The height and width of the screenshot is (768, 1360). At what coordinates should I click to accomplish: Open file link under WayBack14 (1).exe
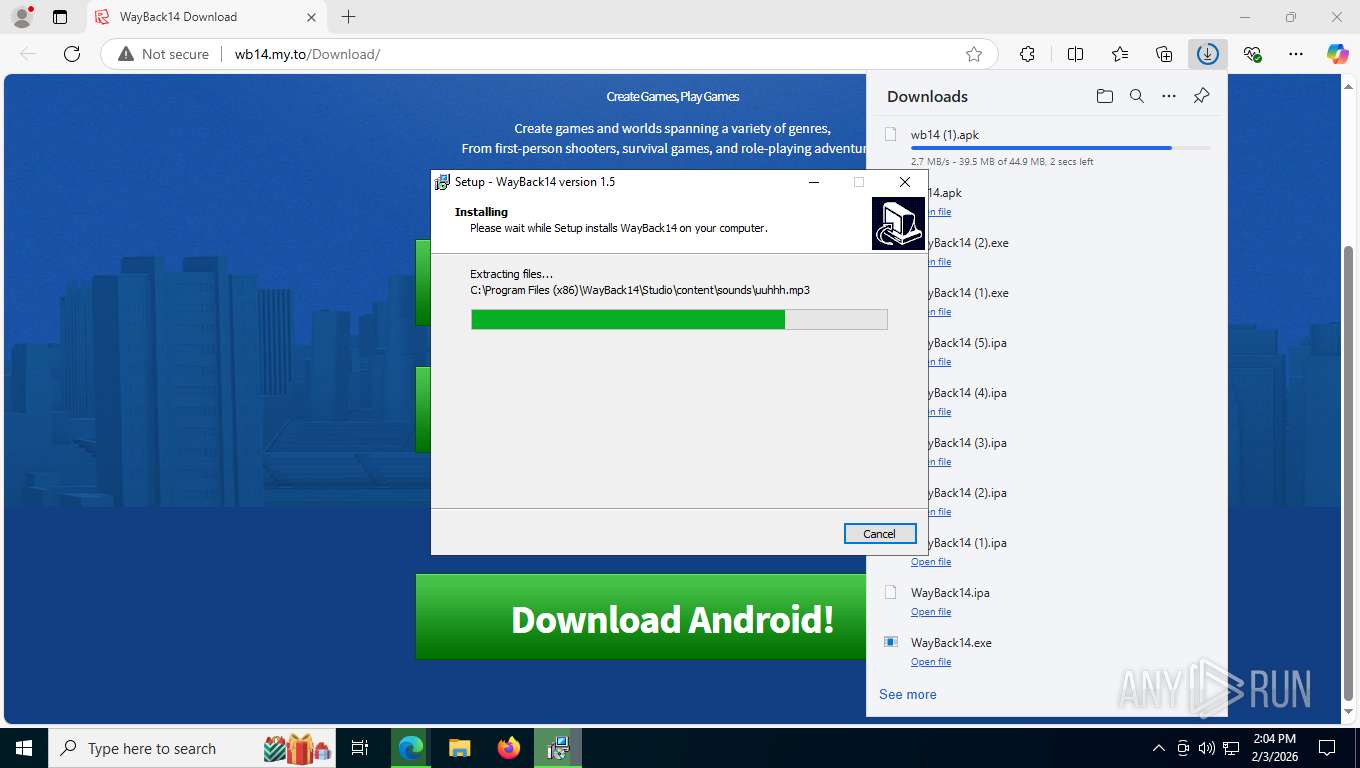(938, 312)
